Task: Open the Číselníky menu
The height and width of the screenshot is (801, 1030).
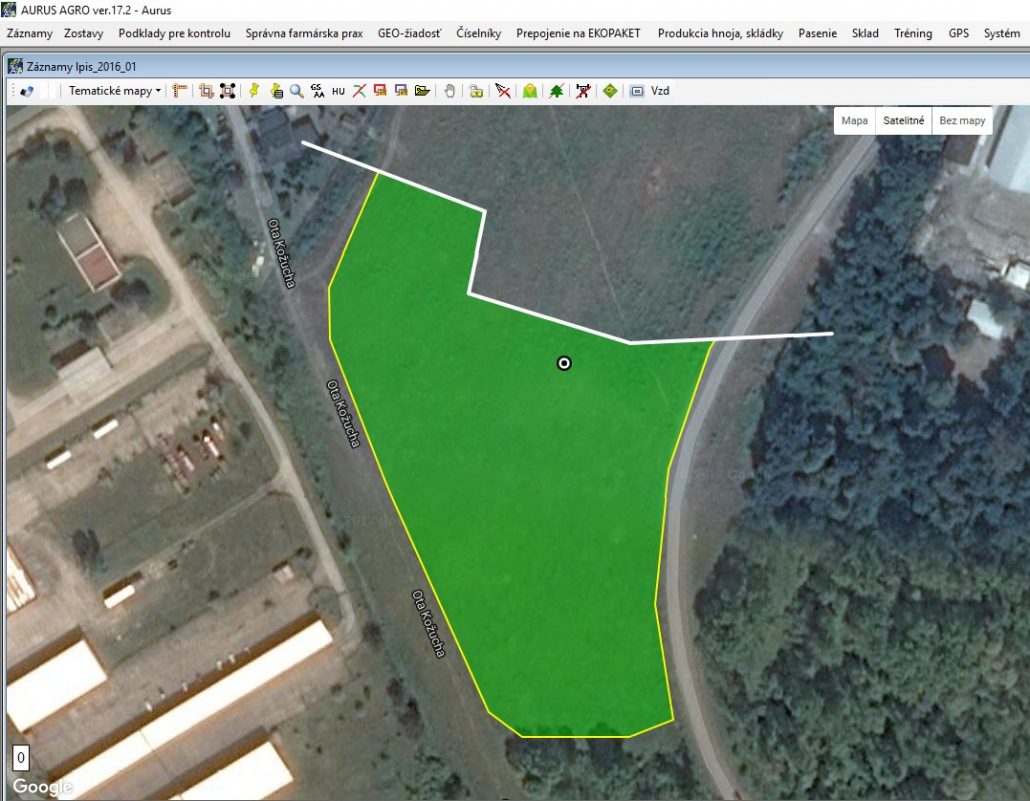Action: [x=478, y=34]
